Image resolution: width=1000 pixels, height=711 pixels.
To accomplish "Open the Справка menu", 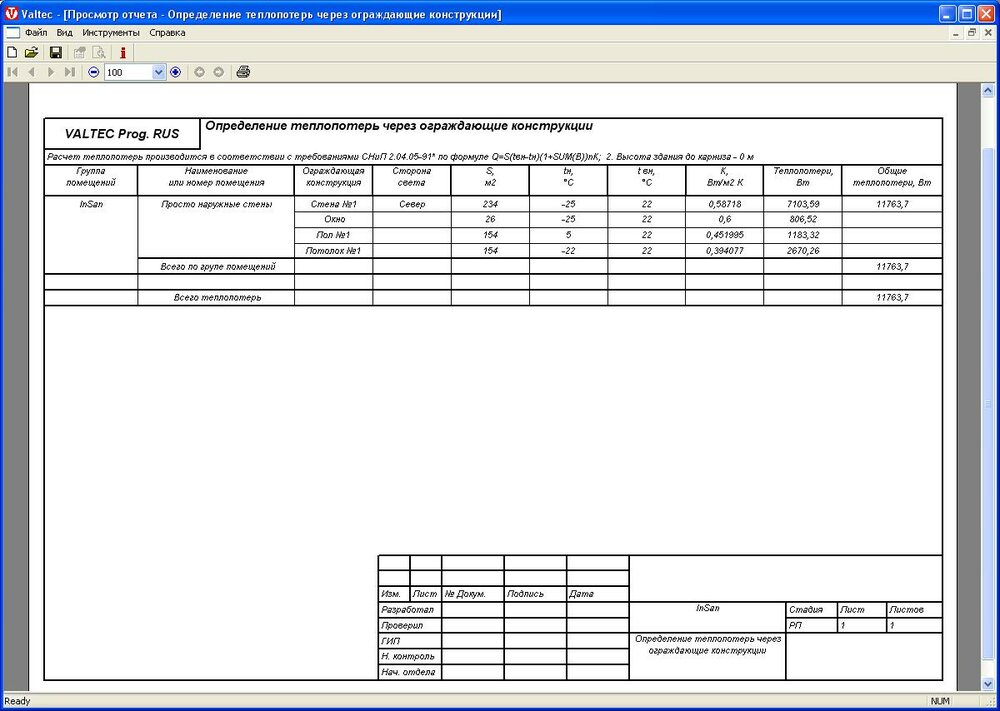I will (x=167, y=33).
